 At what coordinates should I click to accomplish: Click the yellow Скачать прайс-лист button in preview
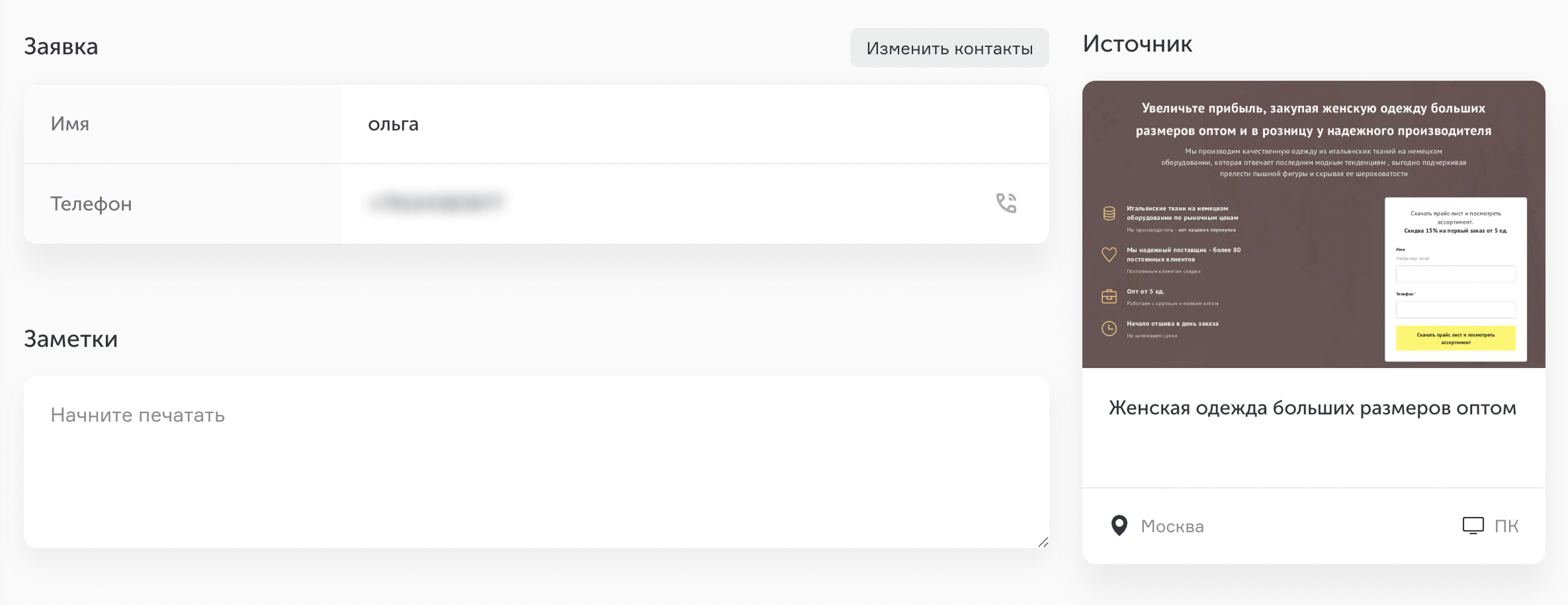[1456, 338]
